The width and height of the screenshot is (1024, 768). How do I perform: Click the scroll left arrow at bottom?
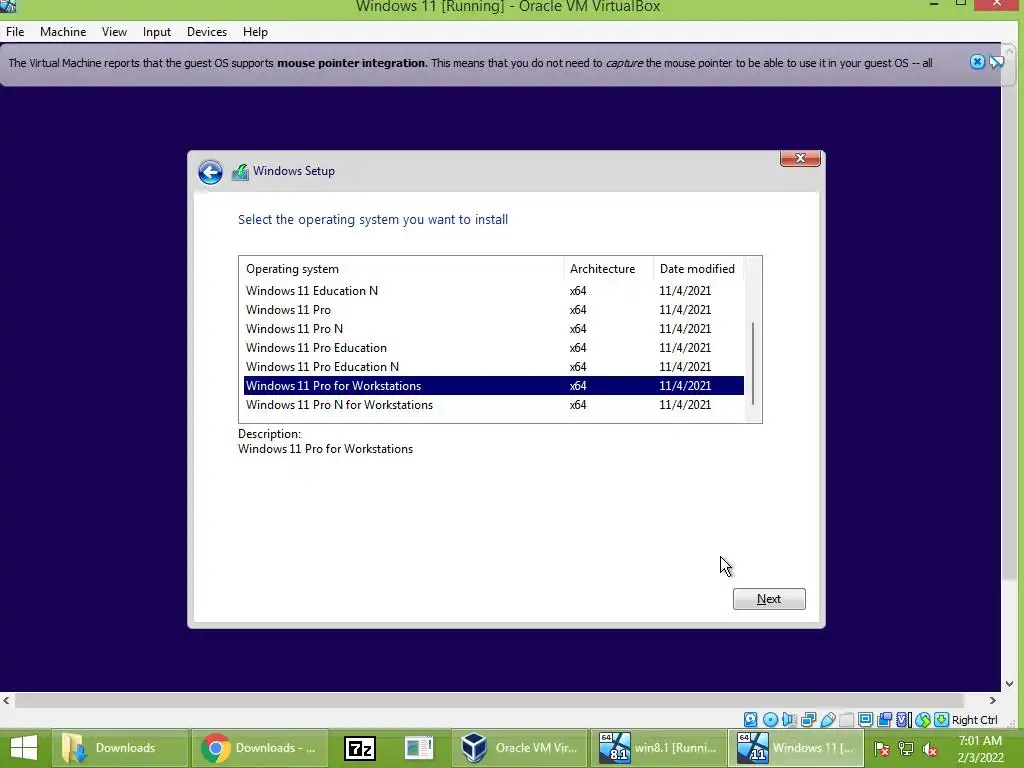coord(7,700)
